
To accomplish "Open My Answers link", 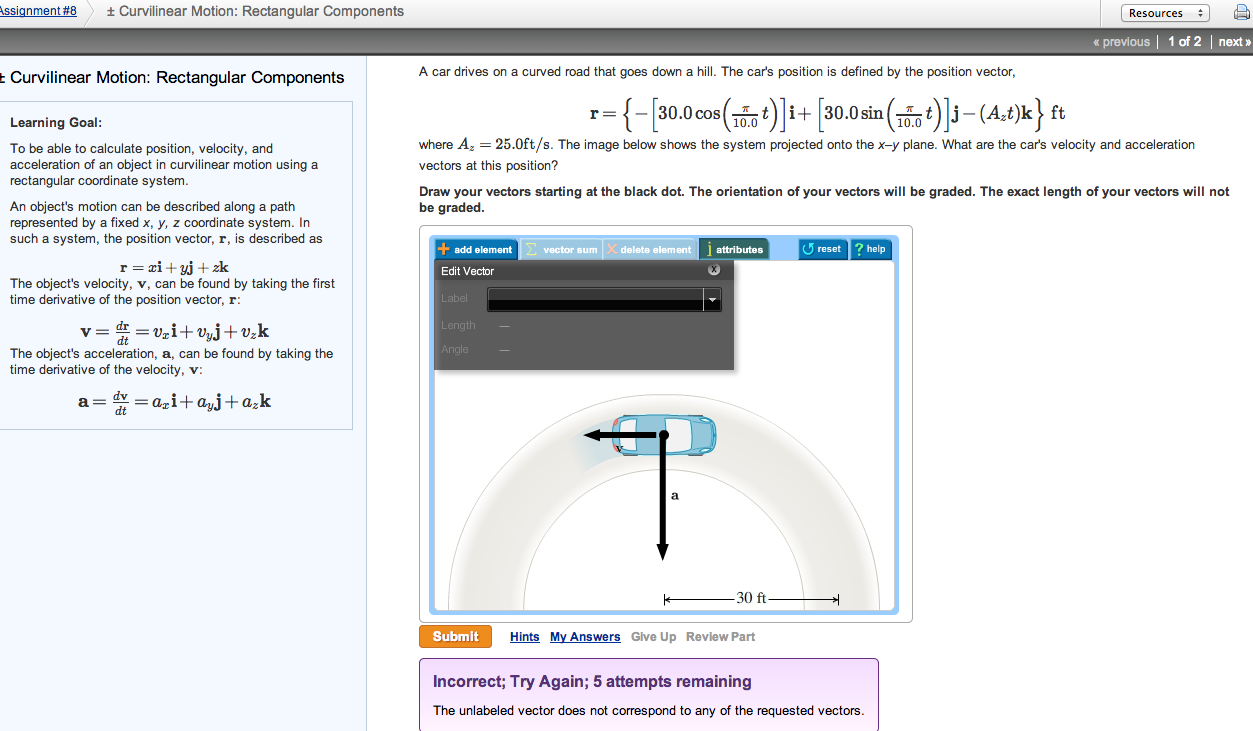I will (x=585, y=636).
